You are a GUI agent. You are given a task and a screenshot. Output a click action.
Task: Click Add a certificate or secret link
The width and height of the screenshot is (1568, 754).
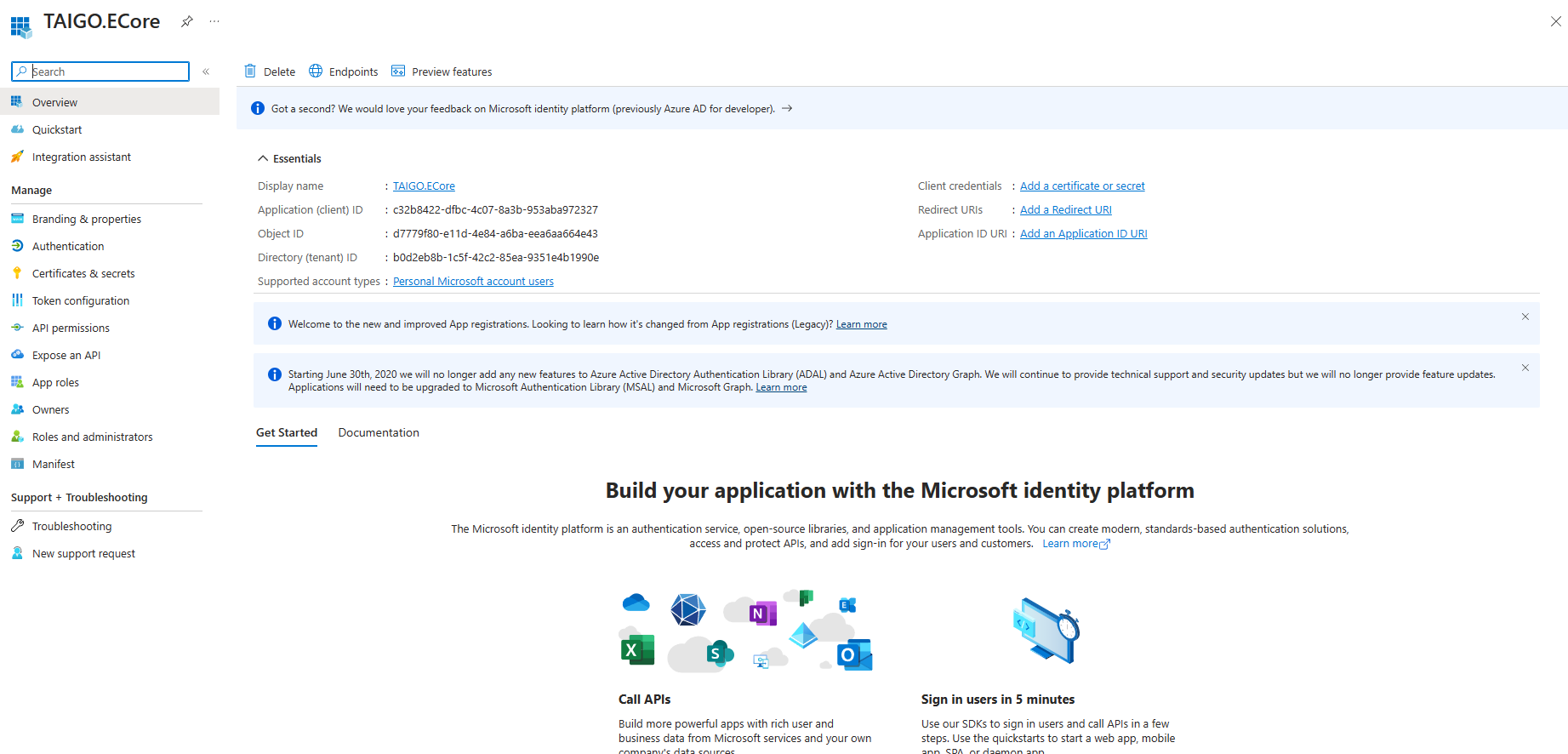1082,186
